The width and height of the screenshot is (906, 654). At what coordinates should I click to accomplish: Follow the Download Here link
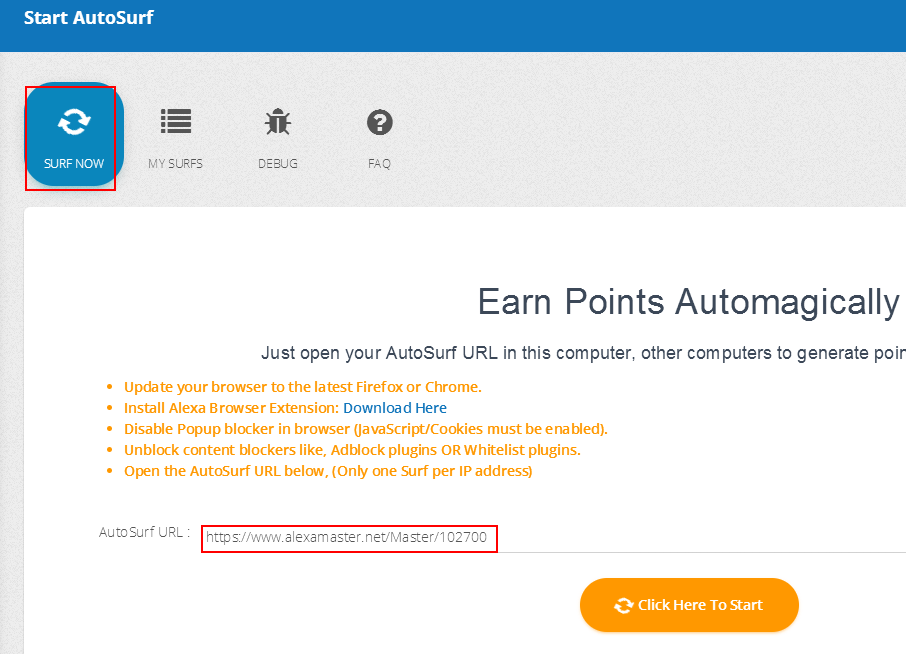(x=395, y=408)
